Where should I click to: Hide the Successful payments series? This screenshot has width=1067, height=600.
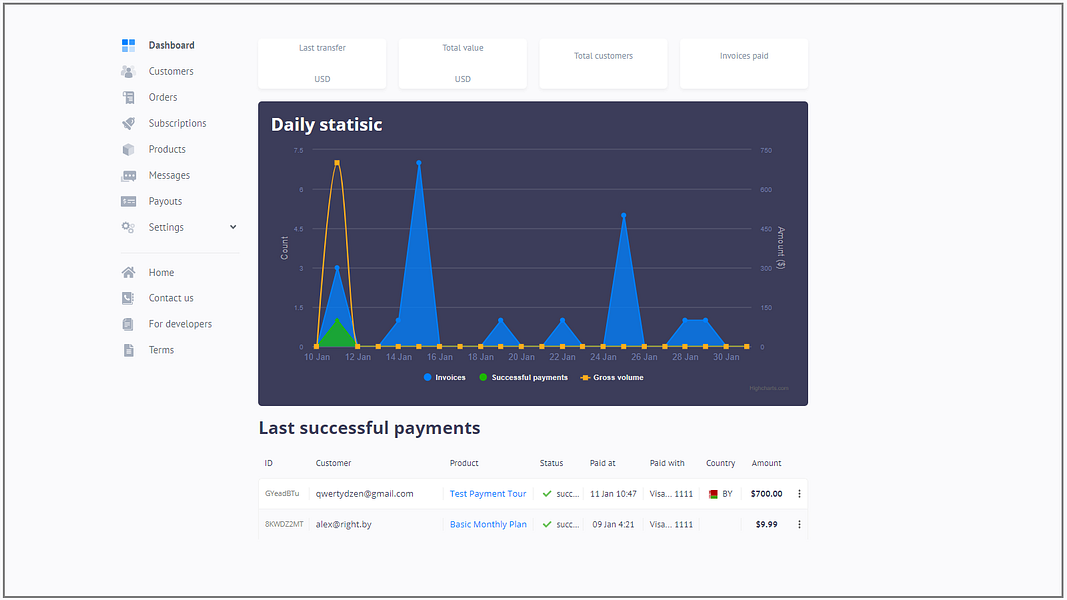point(522,377)
